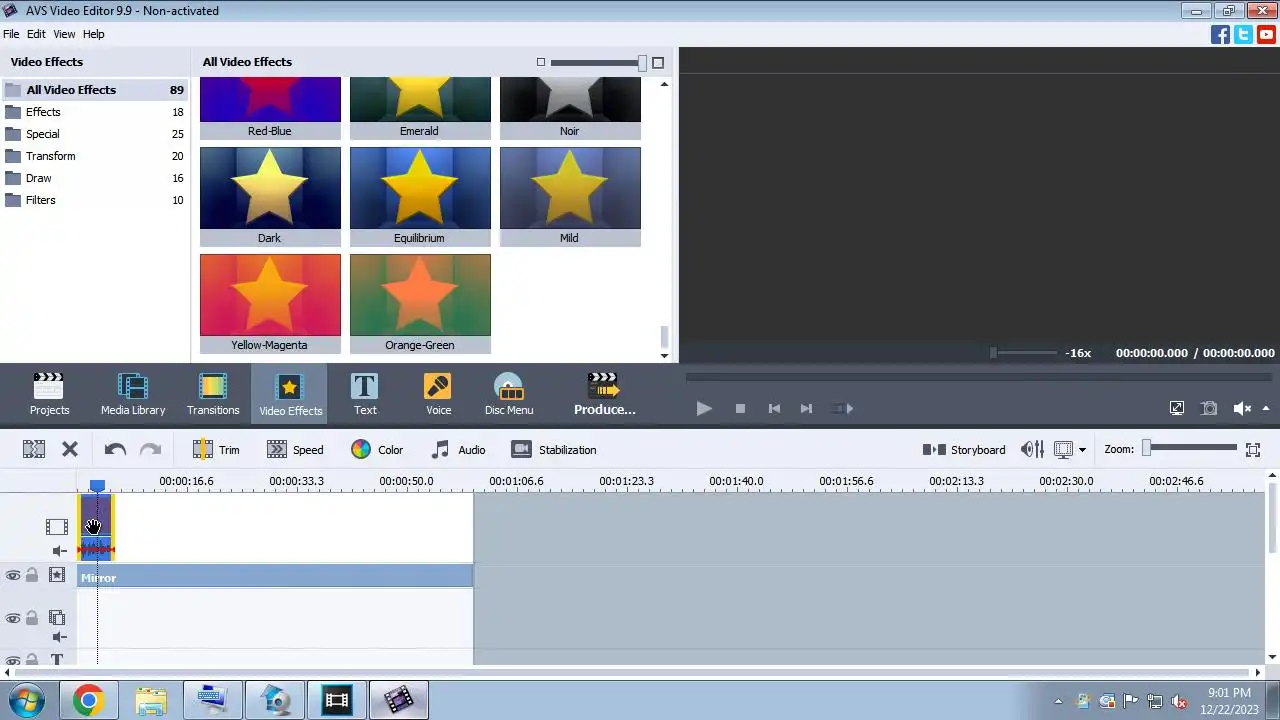The height and width of the screenshot is (720, 1280).
Task: Delete the selected timeline object
Action: pos(70,450)
